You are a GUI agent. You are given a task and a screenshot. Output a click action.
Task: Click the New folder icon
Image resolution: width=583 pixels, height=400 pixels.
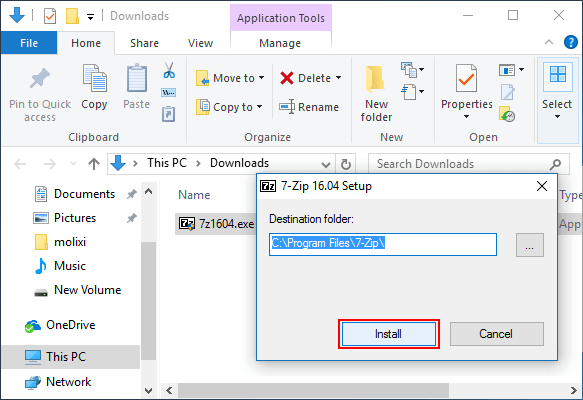coord(375,79)
